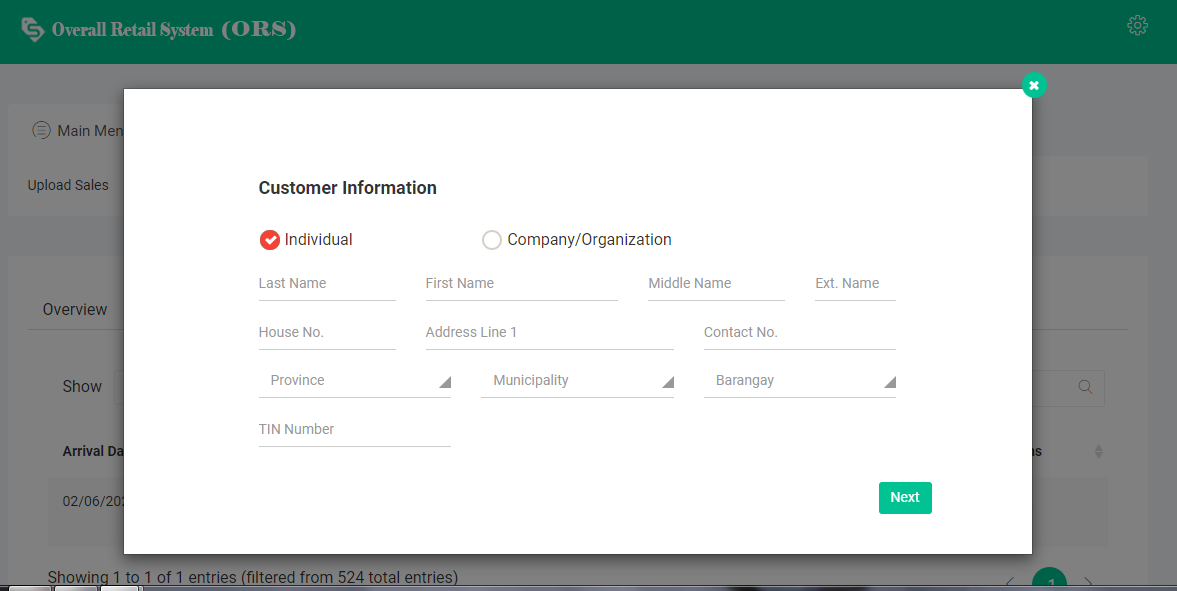The height and width of the screenshot is (591, 1177).
Task: Click the Contact No. field
Action: (x=799, y=333)
